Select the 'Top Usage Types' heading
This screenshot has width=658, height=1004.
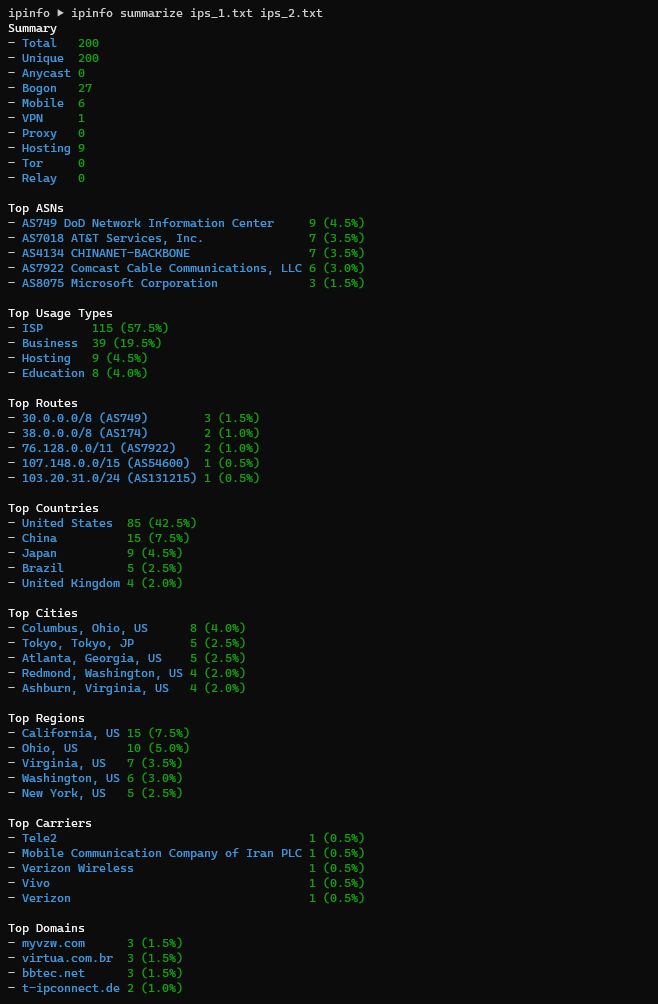point(60,313)
